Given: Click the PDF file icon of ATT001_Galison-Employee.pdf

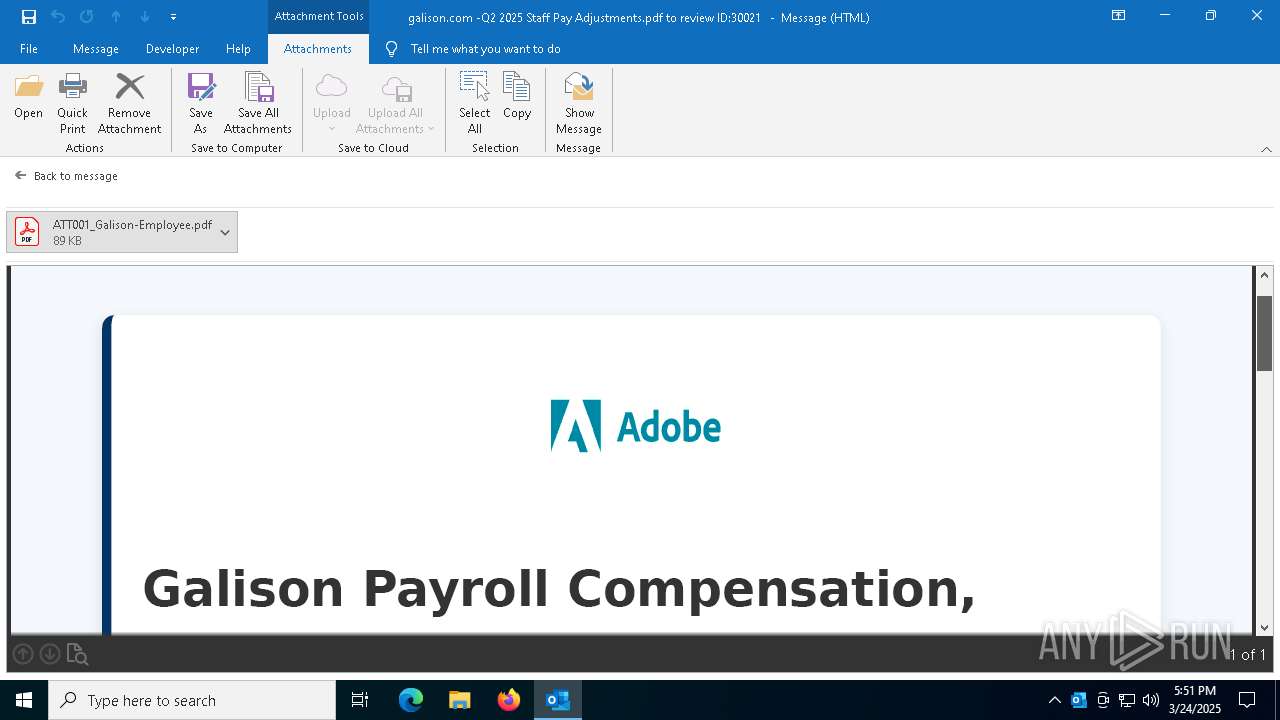Looking at the screenshot, I should [27, 232].
